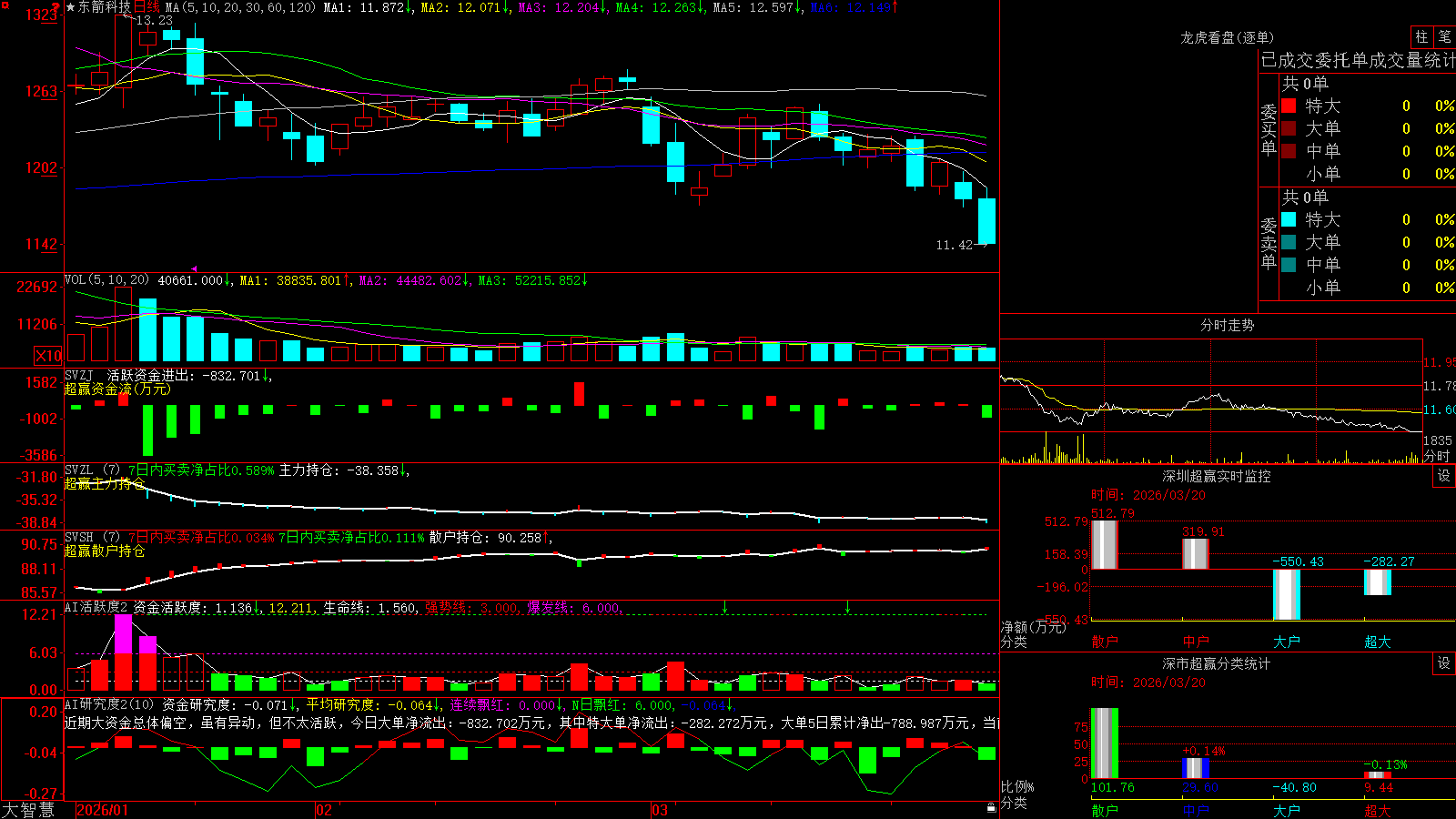This screenshot has height=819, width=1456.
Task: Click the 超大 category label in 深圳超赢实时监控
Action: point(1378,642)
